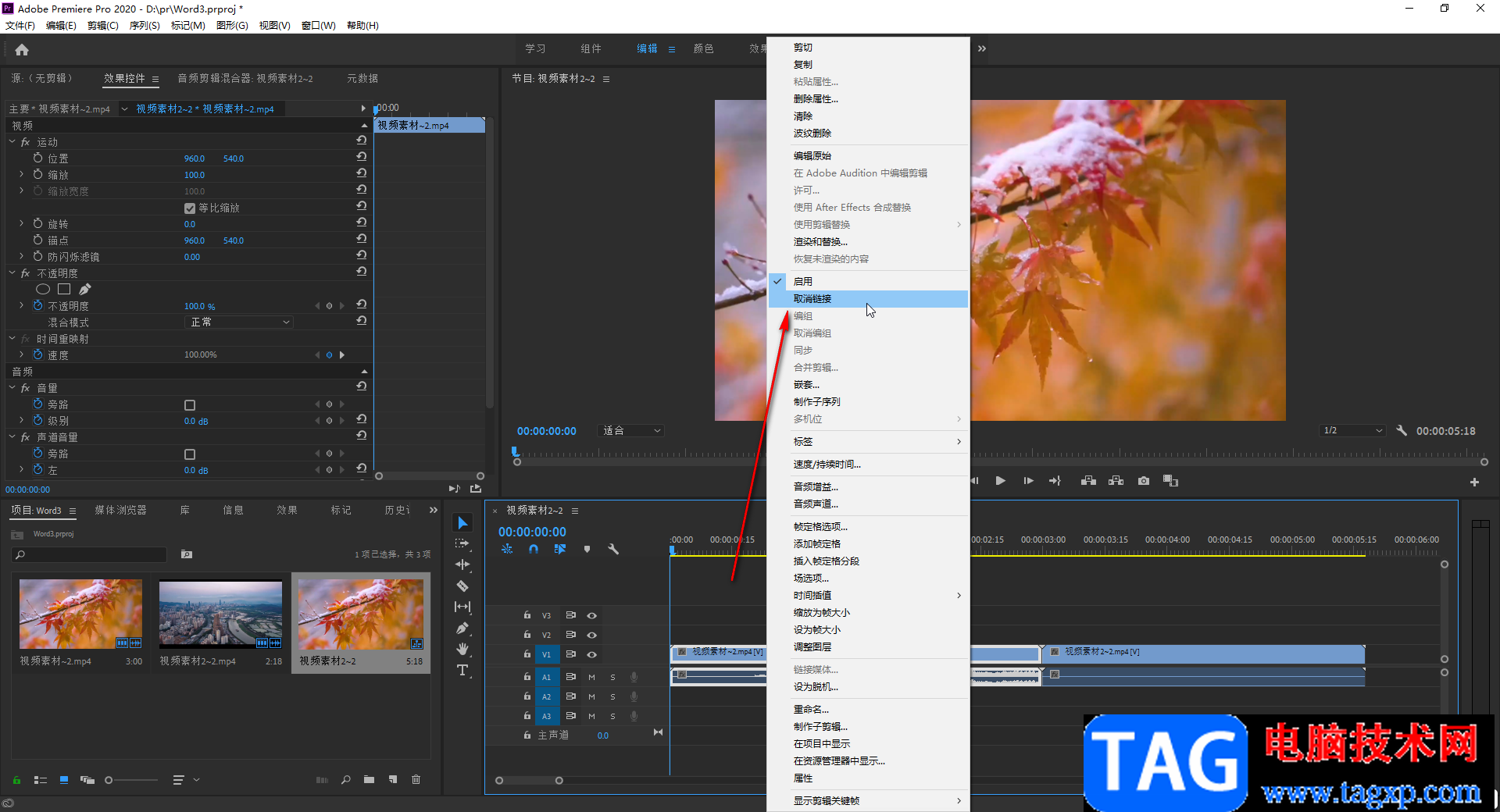Viewport: 1500px width, 812px height.
Task: Switch to 媒体浏览器 tab
Action: coord(121,510)
